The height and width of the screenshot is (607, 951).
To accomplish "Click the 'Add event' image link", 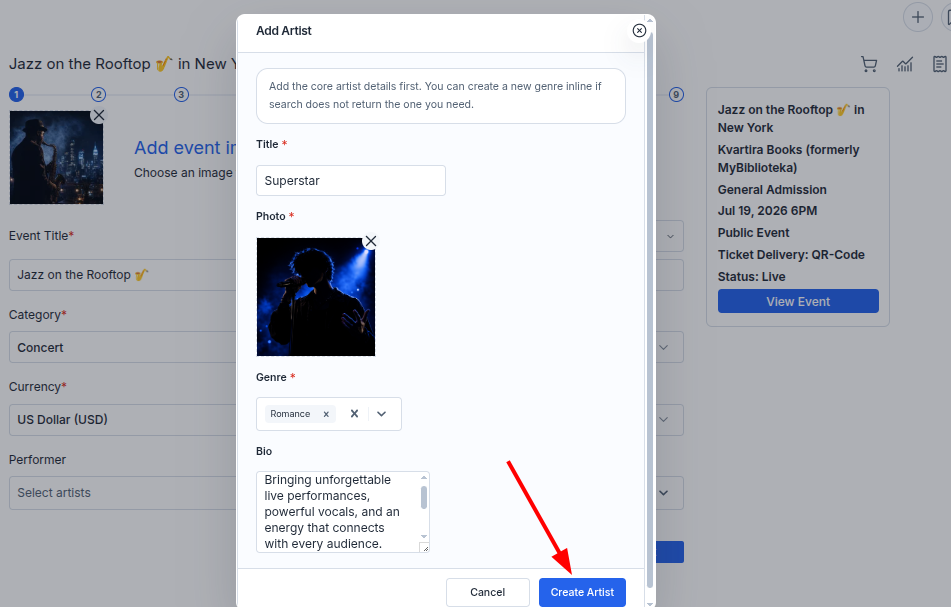I will coord(185,148).
